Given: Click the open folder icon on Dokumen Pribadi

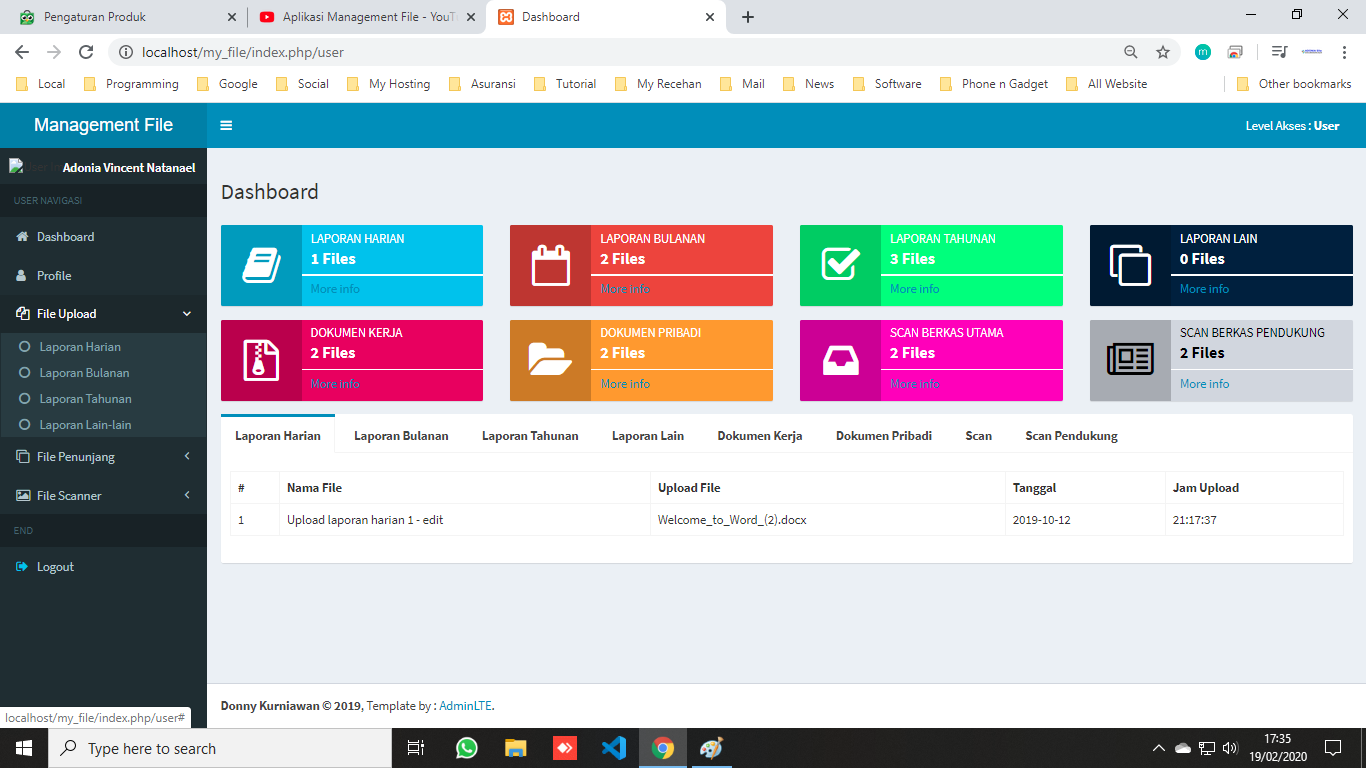Looking at the screenshot, I should pos(550,360).
